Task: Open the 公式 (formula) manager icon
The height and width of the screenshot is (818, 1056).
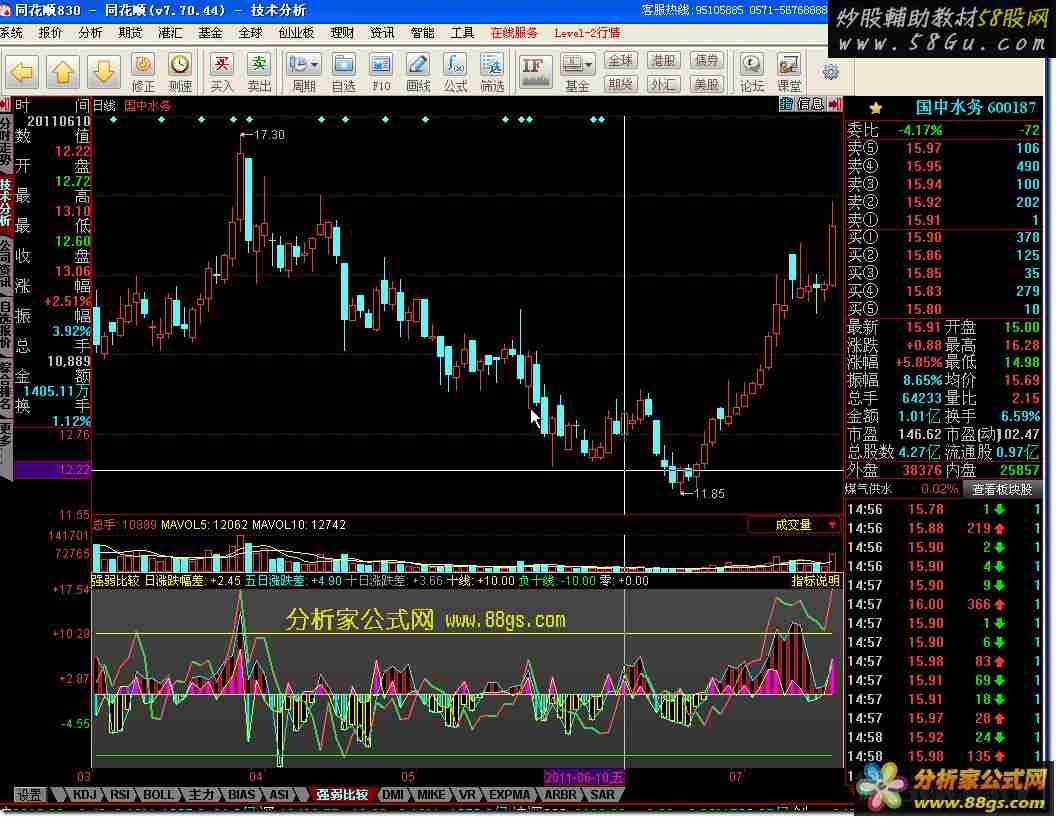Action: coord(455,73)
